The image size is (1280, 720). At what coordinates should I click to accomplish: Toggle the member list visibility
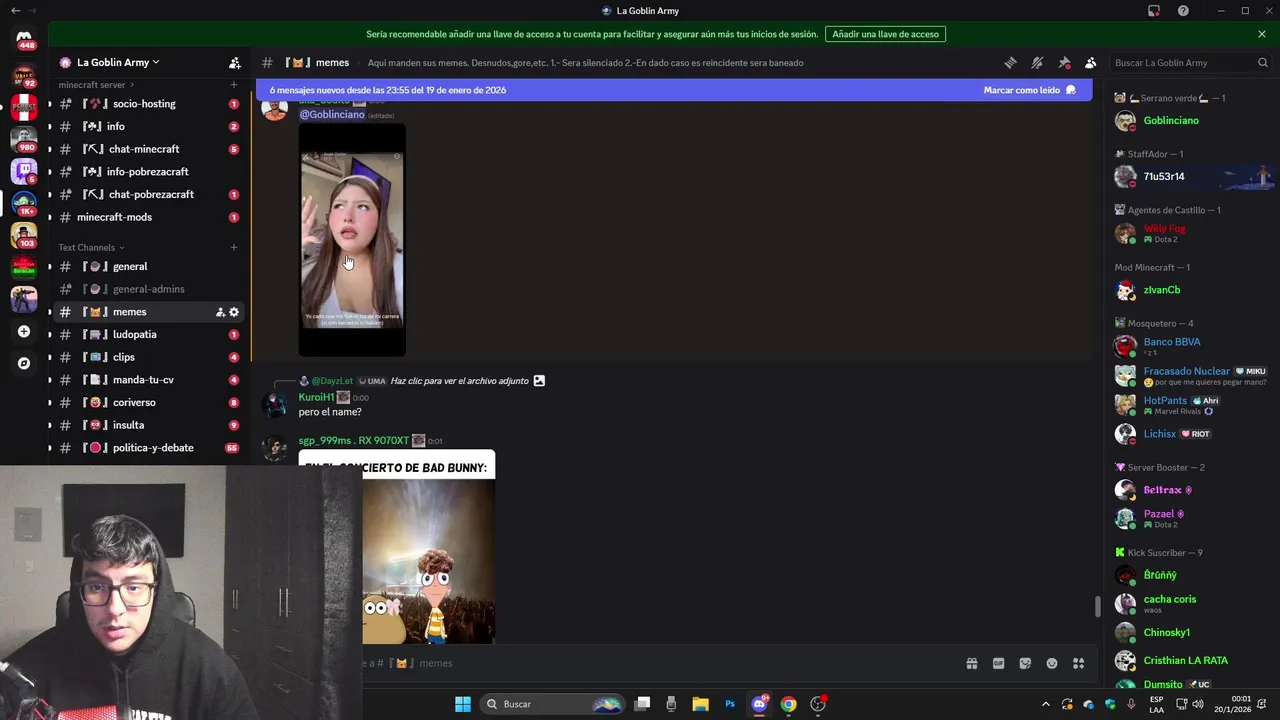point(1091,62)
